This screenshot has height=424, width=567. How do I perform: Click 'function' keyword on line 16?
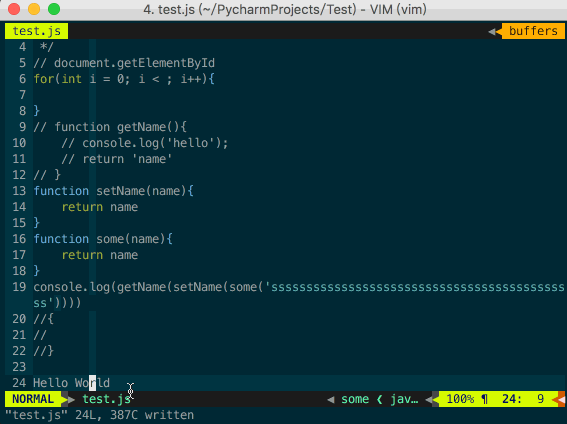point(61,239)
